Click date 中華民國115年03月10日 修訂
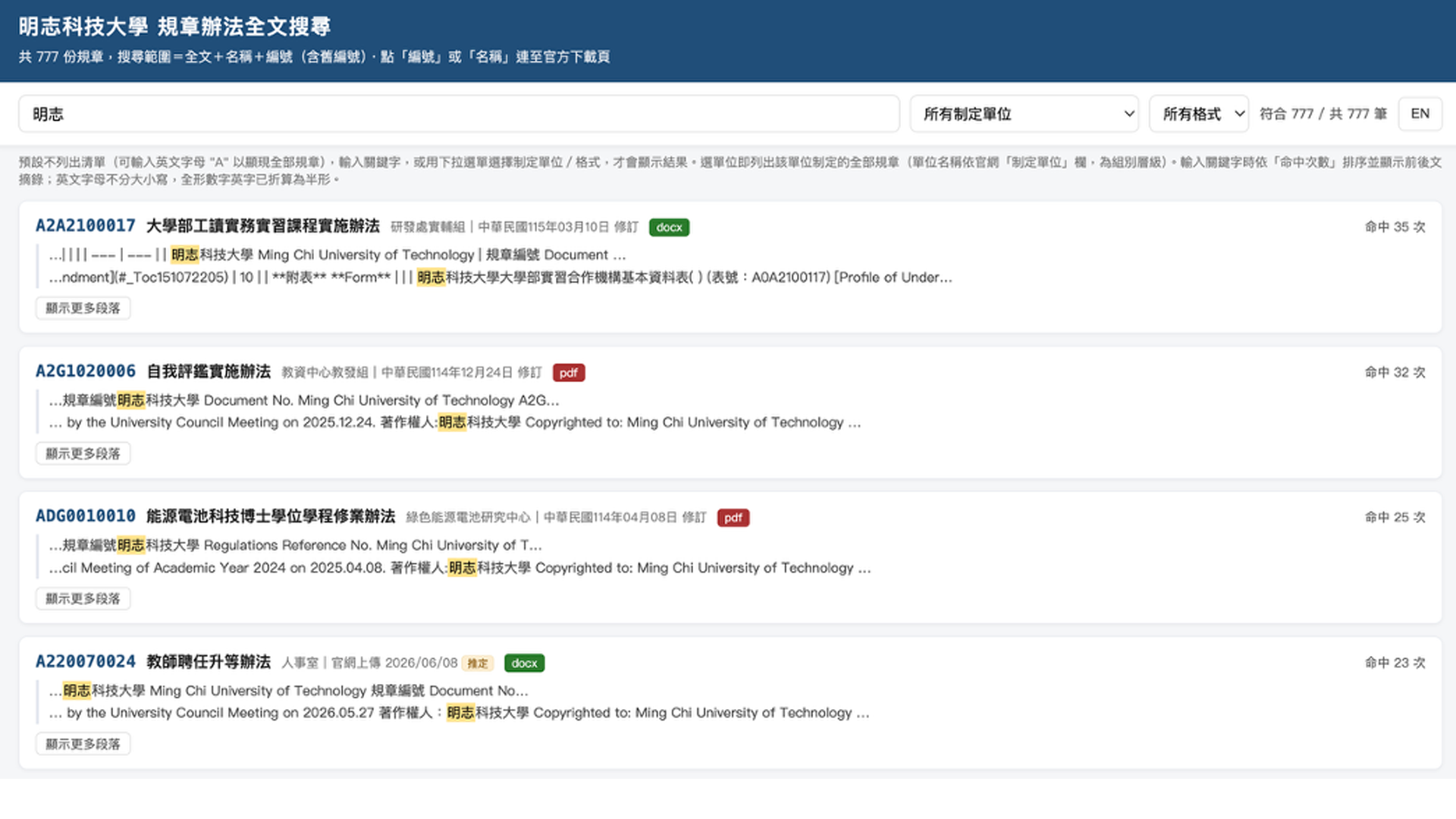This screenshot has height=819, width=1456. click(558, 227)
